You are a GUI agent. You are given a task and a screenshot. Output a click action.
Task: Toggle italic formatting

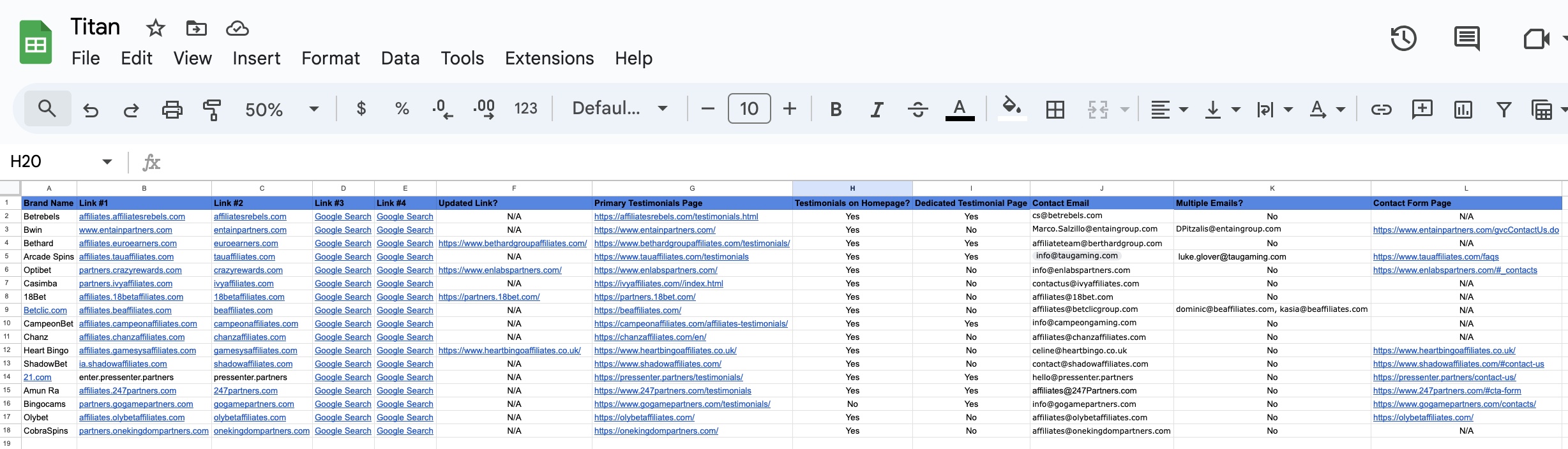point(877,110)
